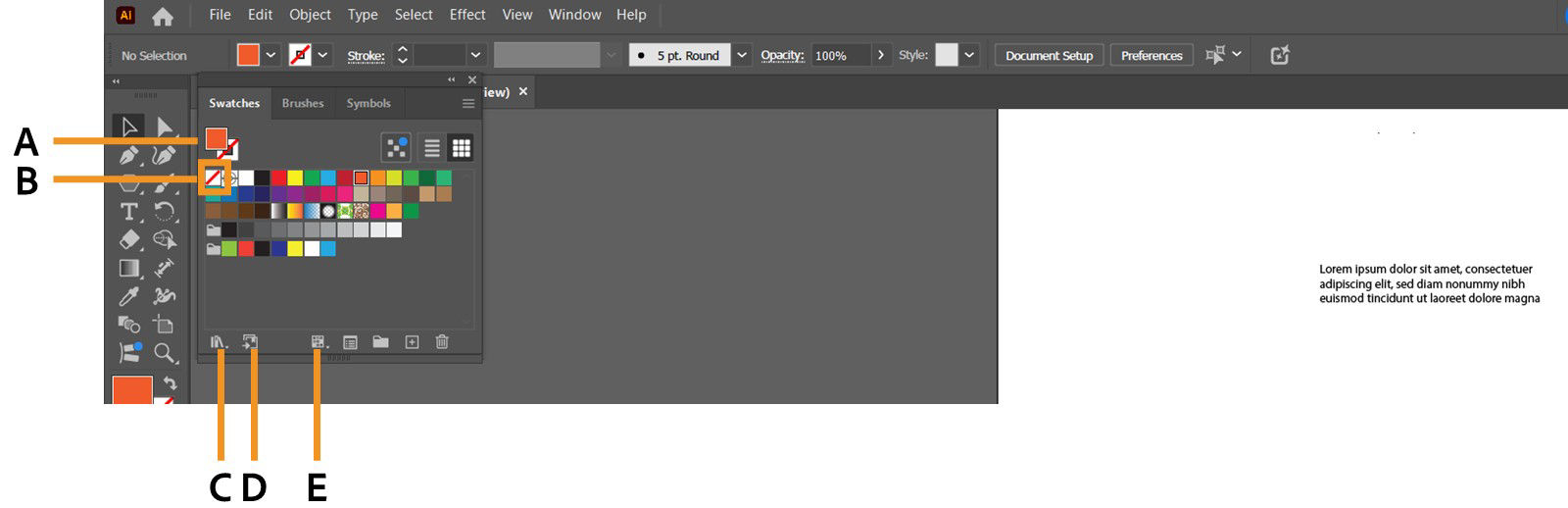Delete swatch with the trash icon
The width and height of the screenshot is (1568, 508).
point(442,342)
